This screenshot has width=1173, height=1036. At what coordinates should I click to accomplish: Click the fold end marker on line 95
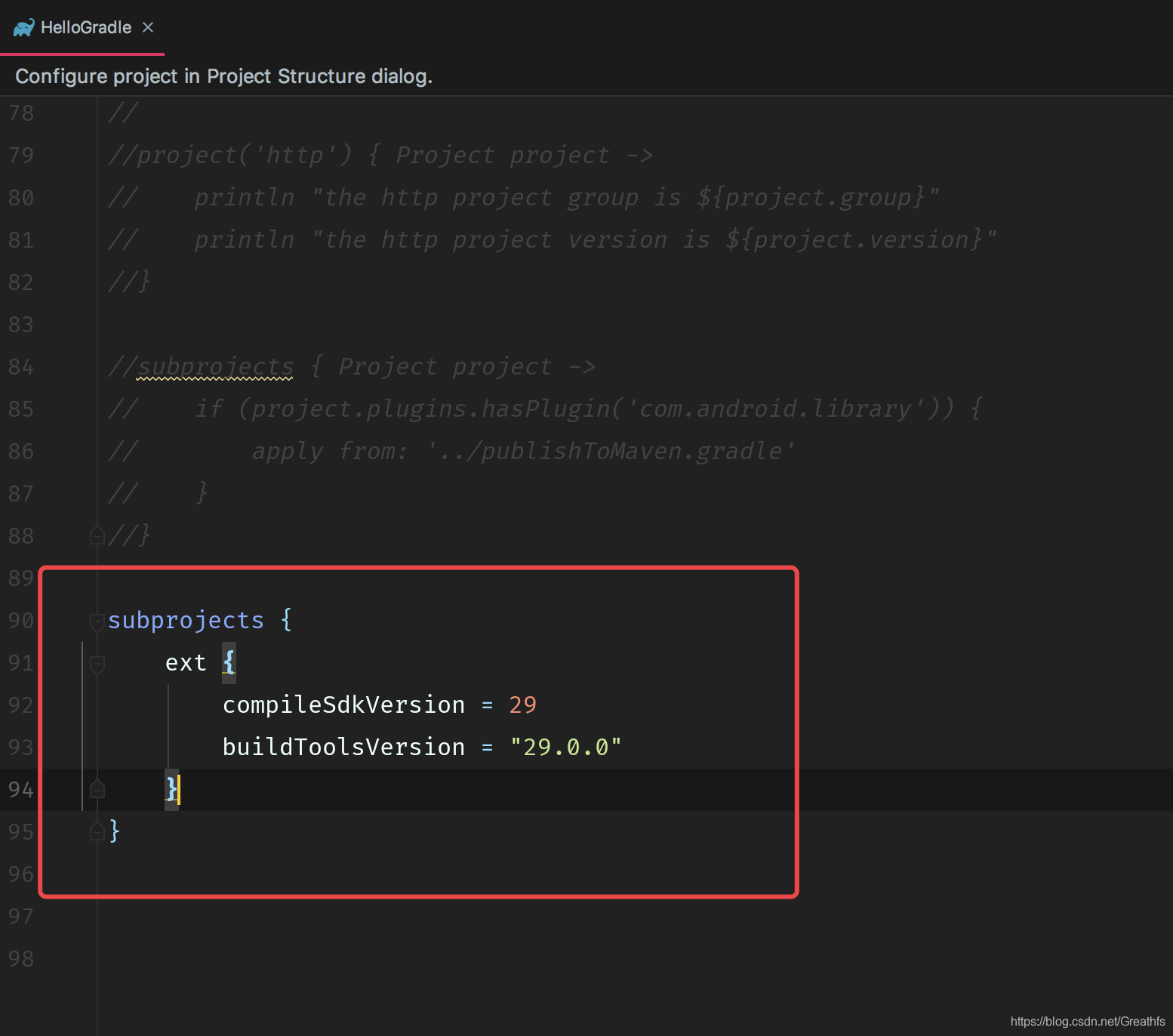click(97, 831)
